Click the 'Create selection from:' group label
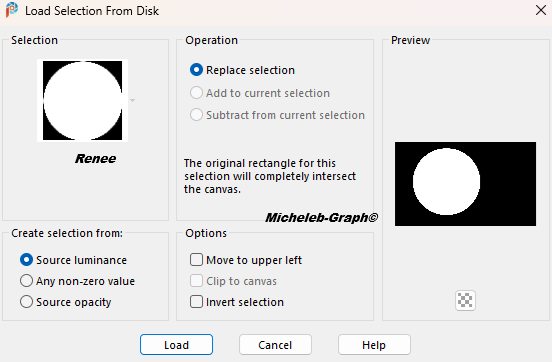The width and height of the screenshot is (552, 362). (x=67, y=233)
